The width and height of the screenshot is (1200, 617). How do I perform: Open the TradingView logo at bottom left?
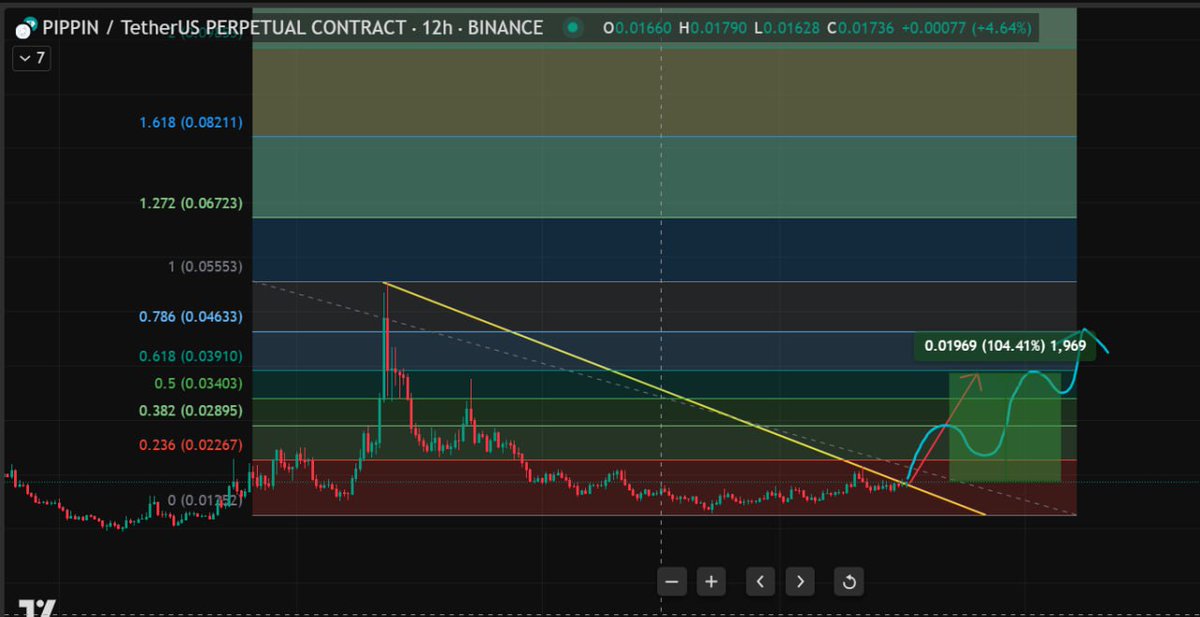38,608
